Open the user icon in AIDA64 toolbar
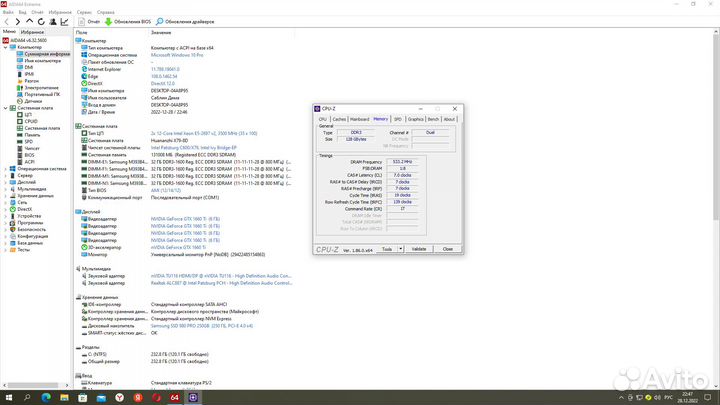This screenshot has width=720, height=405. click(x=53, y=22)
